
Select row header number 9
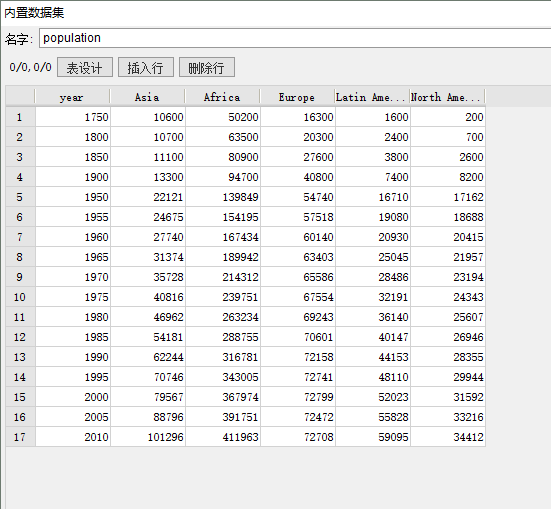click(20, 277)
